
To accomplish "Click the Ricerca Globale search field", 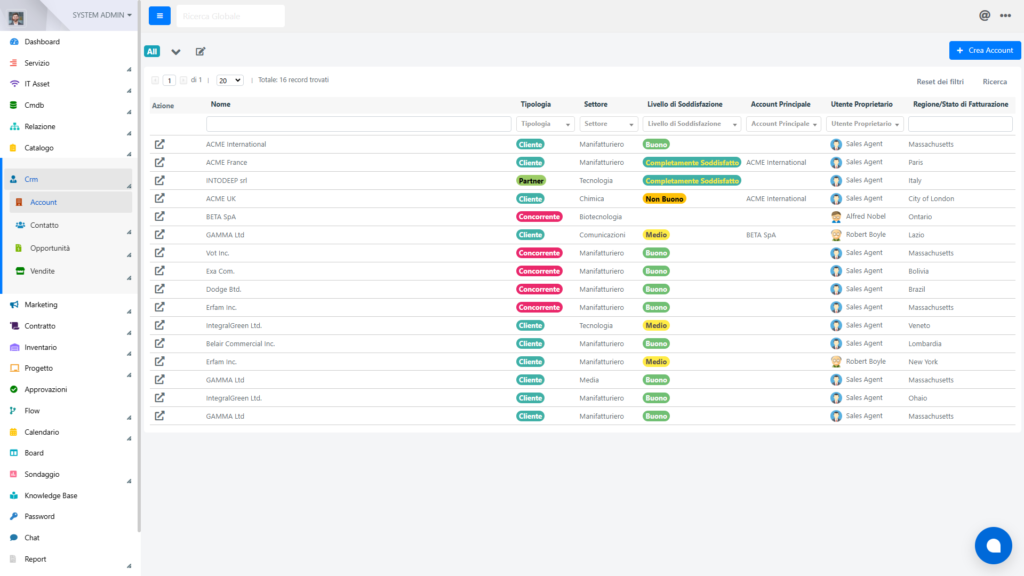I will click(231, 16).
